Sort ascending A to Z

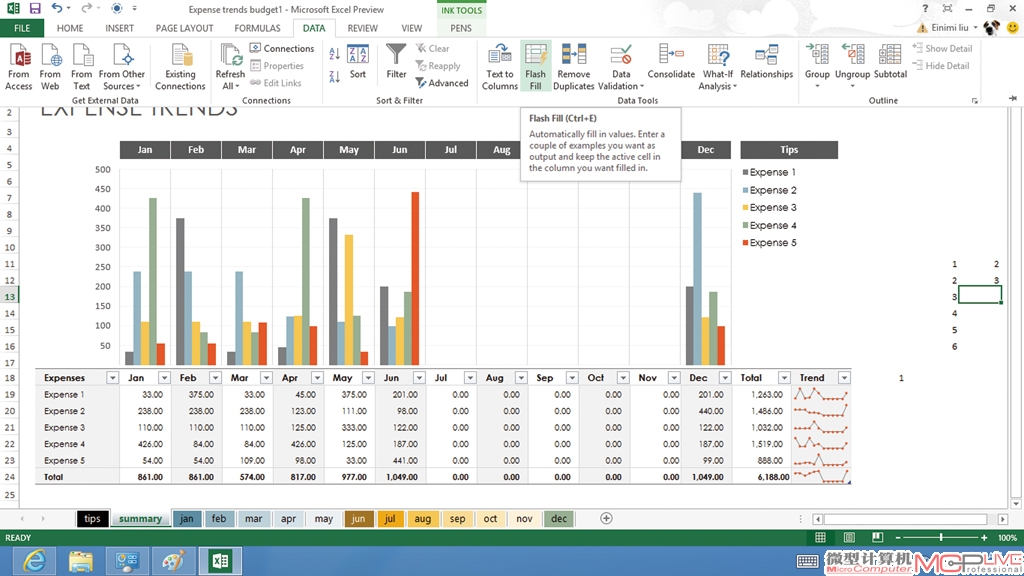click(x=334, y=54)
